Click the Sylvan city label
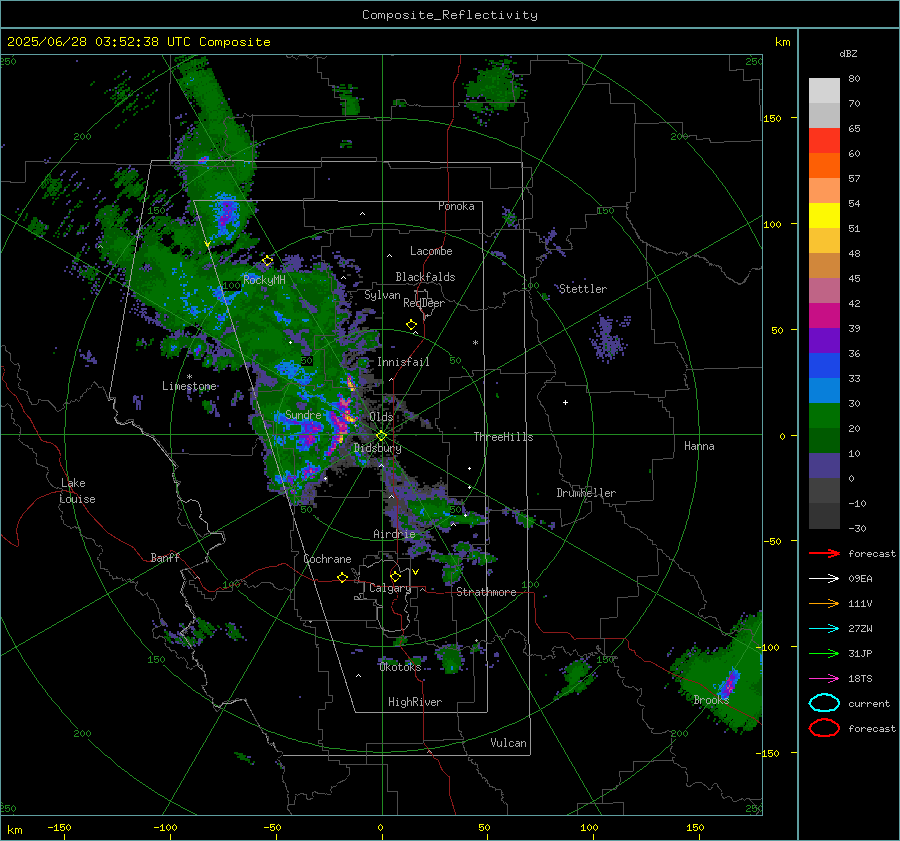The height and width of the screenshot is (841, 900). [x=382, y=295]
